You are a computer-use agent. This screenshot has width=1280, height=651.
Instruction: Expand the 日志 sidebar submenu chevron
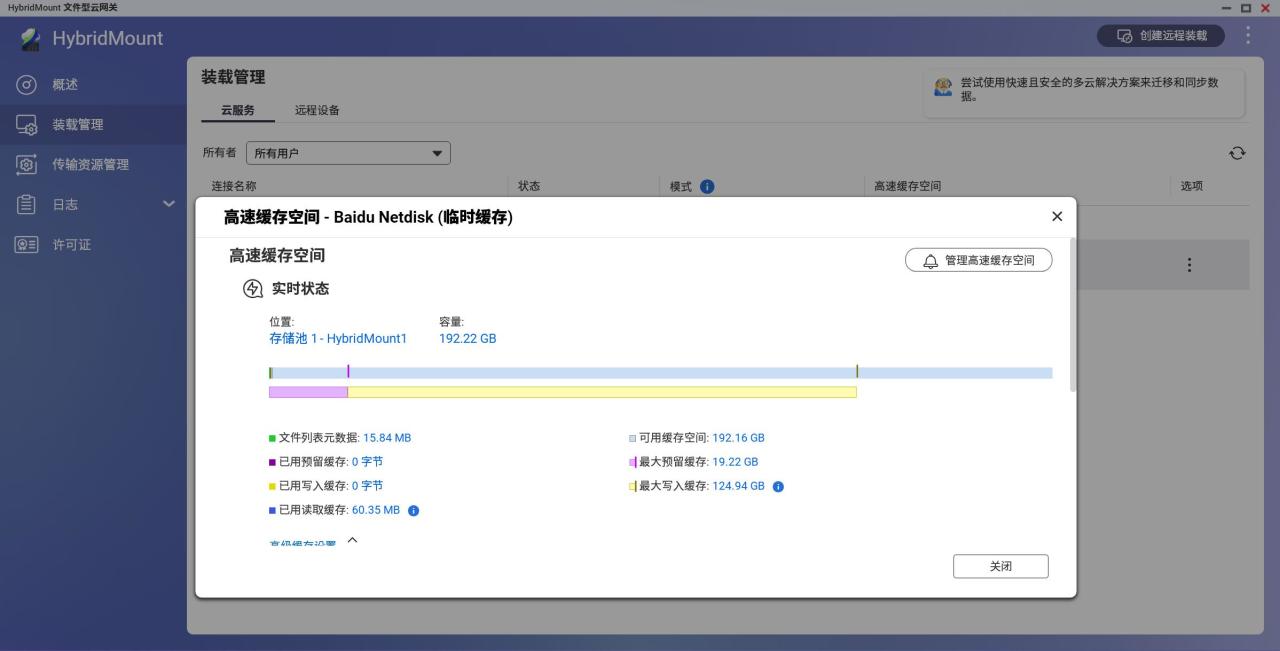pyautogui.click(x=168, y=204)
